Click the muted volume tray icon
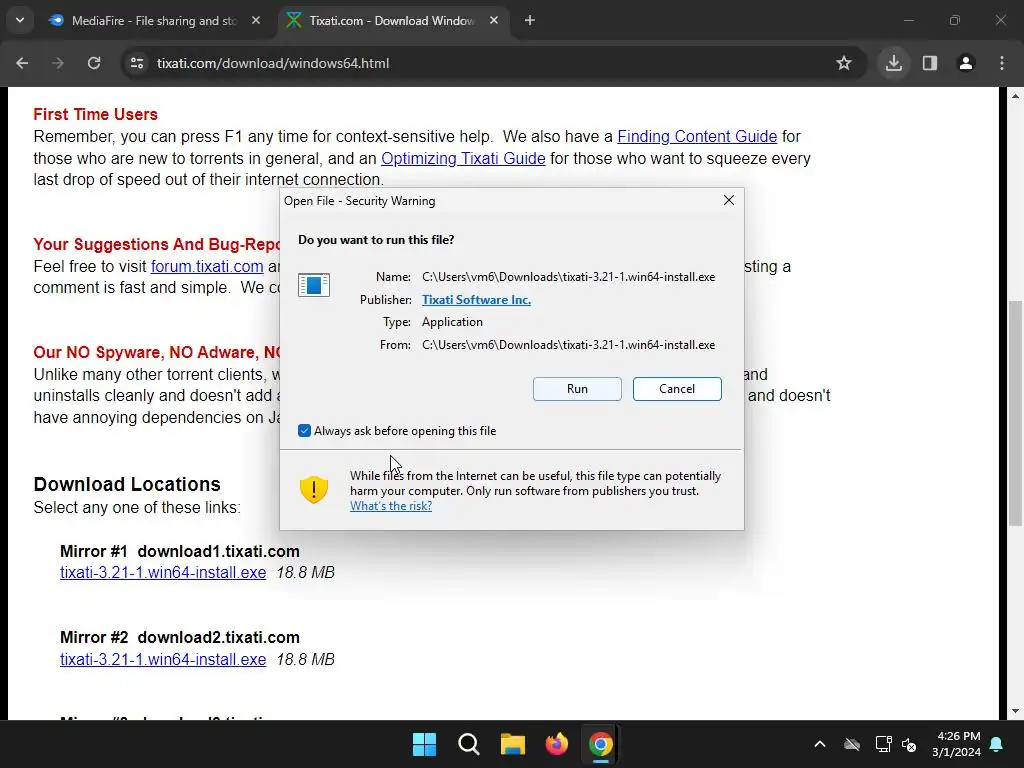Image resolution: width=1024 pixels, height=768 pixels. click(x=908, y=744)
